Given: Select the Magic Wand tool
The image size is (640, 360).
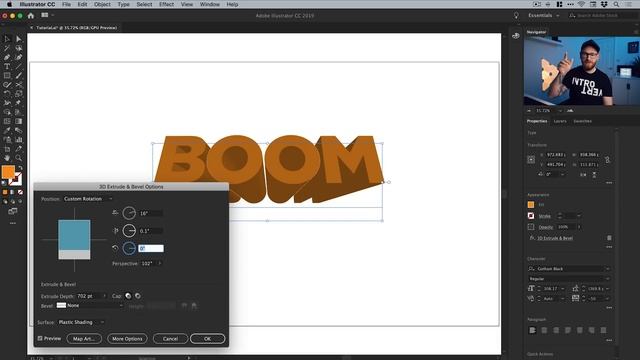Looking at the screenshot, I should pos(7,48).
